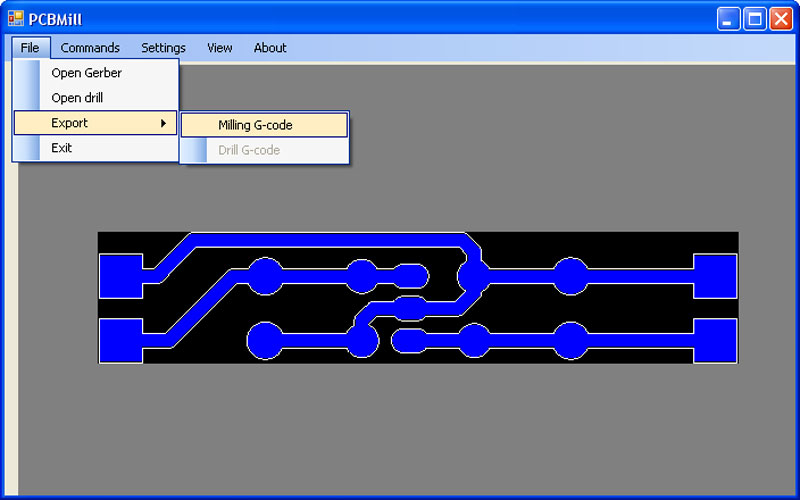The image size is (800, 500).
Task: Open the About menu
Action: click(270, 48)
